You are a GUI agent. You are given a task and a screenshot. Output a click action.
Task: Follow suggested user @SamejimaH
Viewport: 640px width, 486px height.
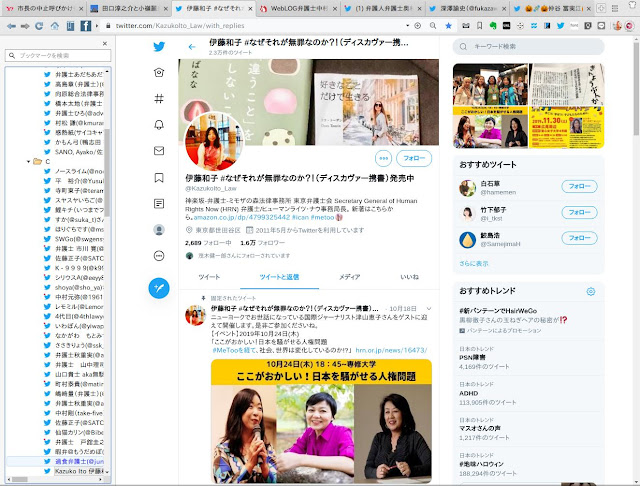click(580, 238)
